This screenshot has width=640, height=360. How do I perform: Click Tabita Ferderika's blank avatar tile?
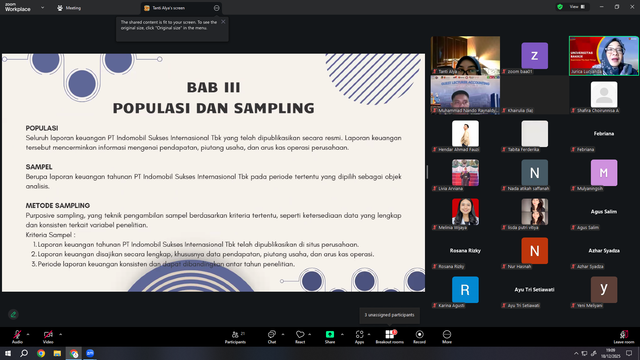[535, 133]
